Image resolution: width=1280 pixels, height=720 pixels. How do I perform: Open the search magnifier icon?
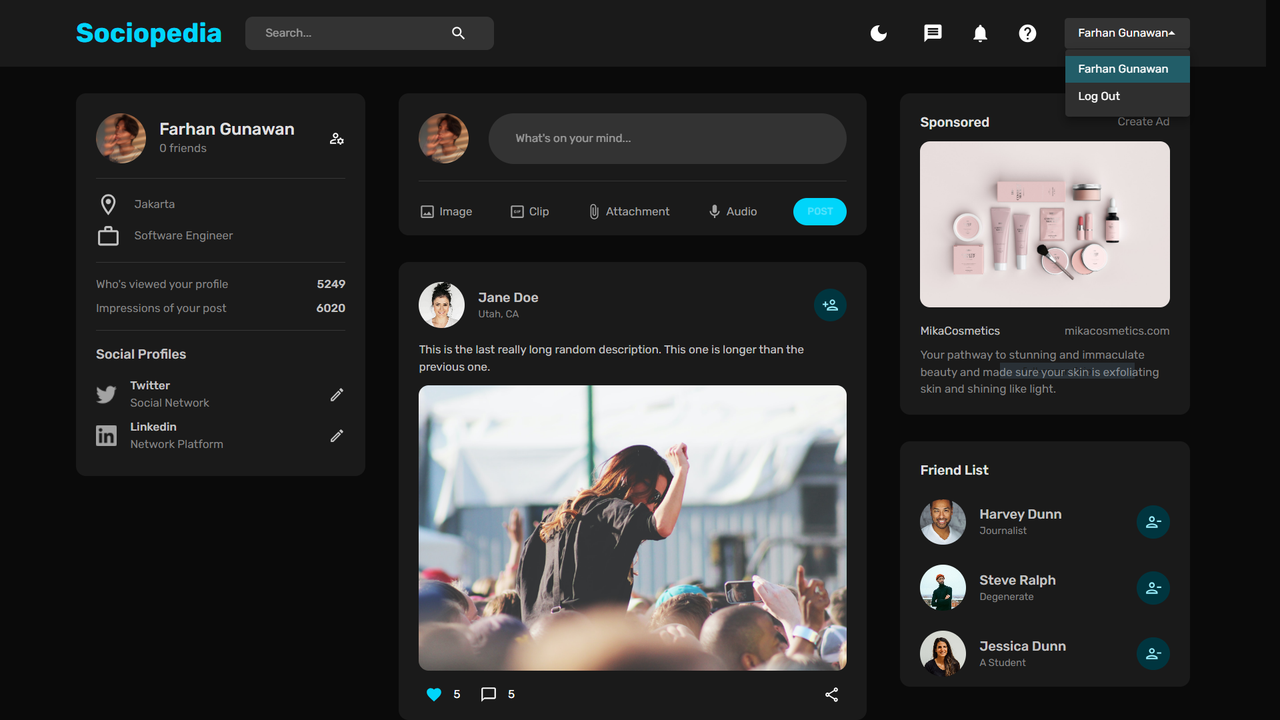458,33
